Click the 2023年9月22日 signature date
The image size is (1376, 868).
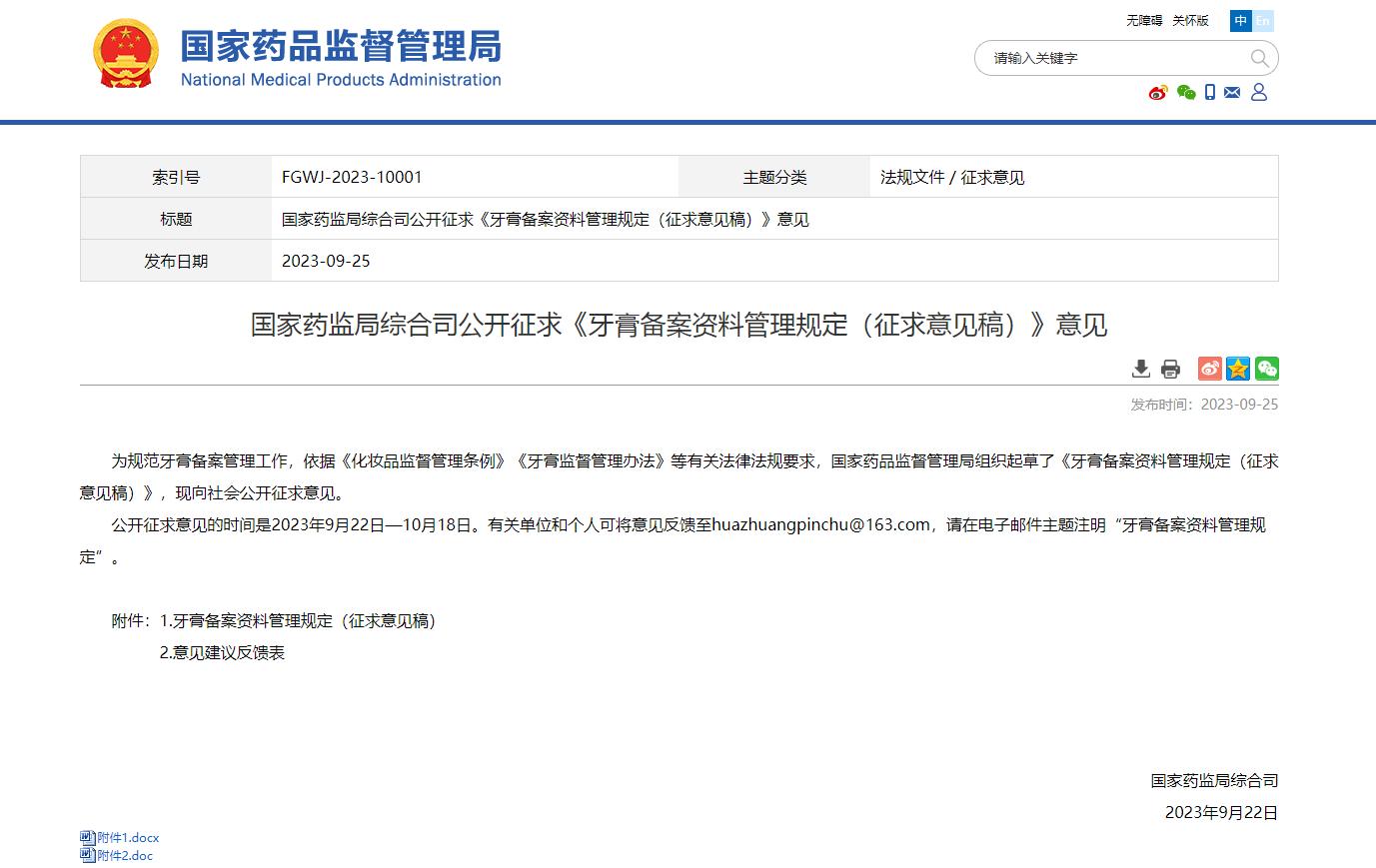1221,812
